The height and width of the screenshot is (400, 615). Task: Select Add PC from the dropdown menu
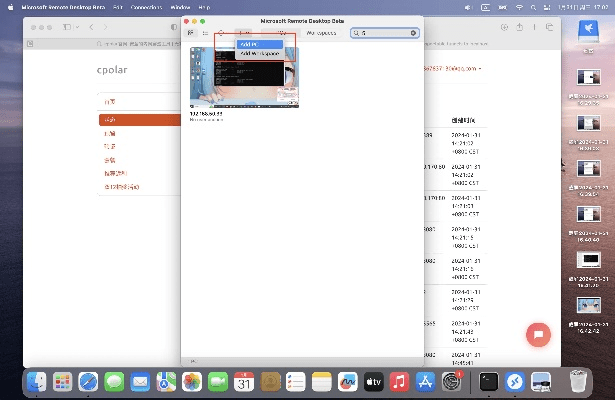click(250, 44)
